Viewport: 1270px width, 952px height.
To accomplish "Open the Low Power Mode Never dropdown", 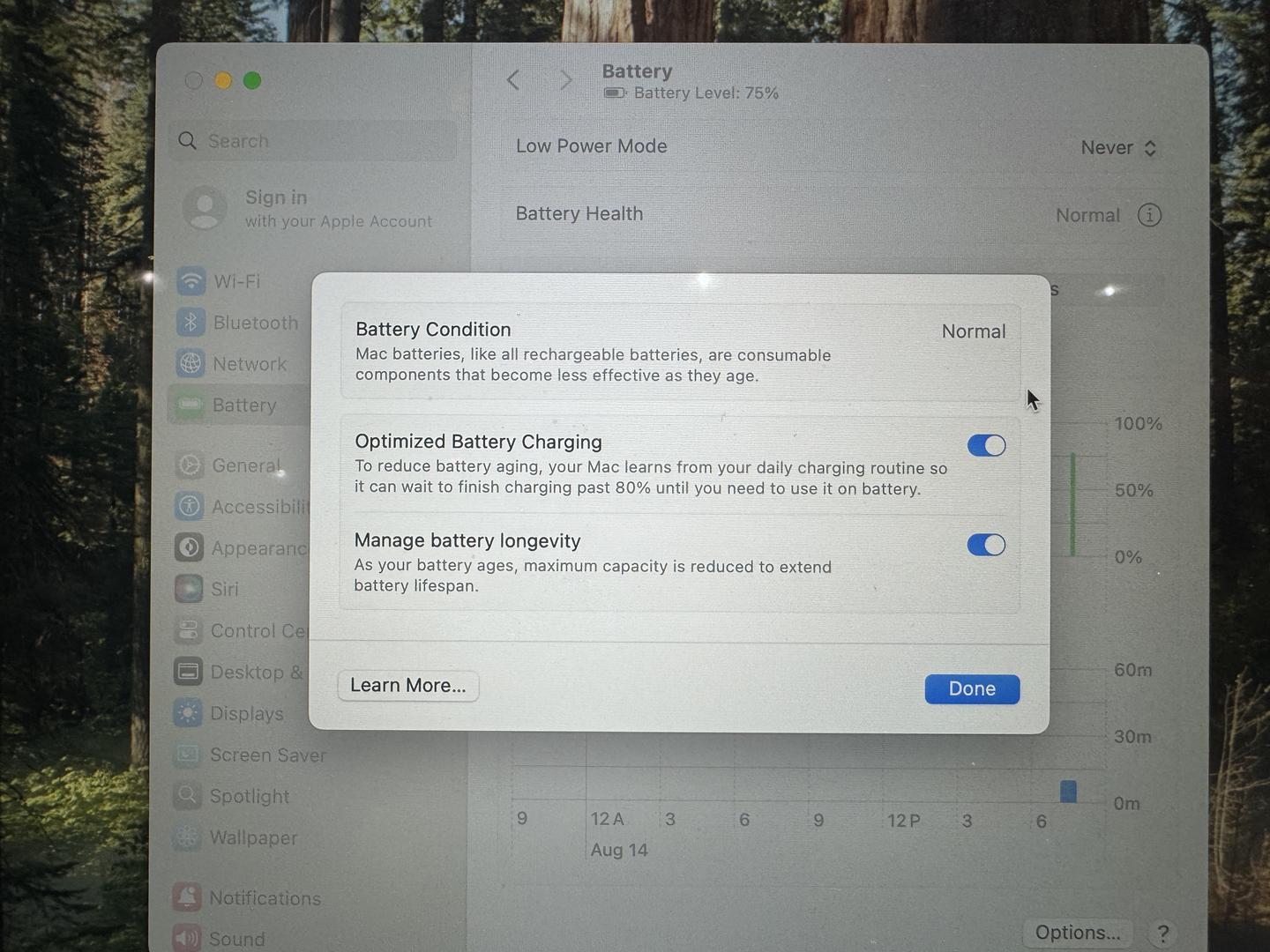I will click(1118, 148).
